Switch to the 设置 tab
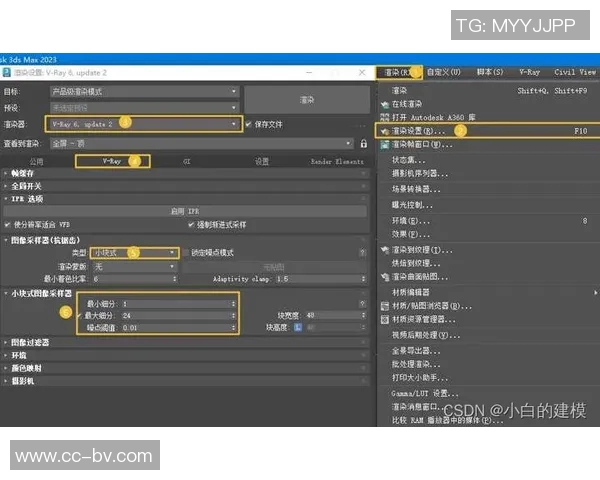600x480 pixels. pyautogui.click(x=262, y=162)
